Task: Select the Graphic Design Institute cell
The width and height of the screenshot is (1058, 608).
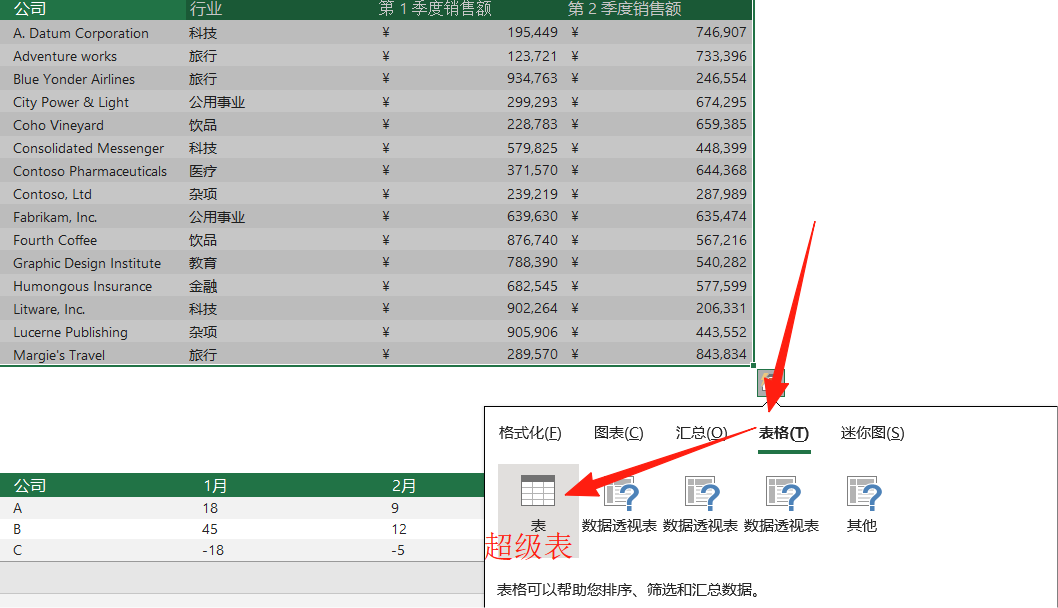Action: 86,262
